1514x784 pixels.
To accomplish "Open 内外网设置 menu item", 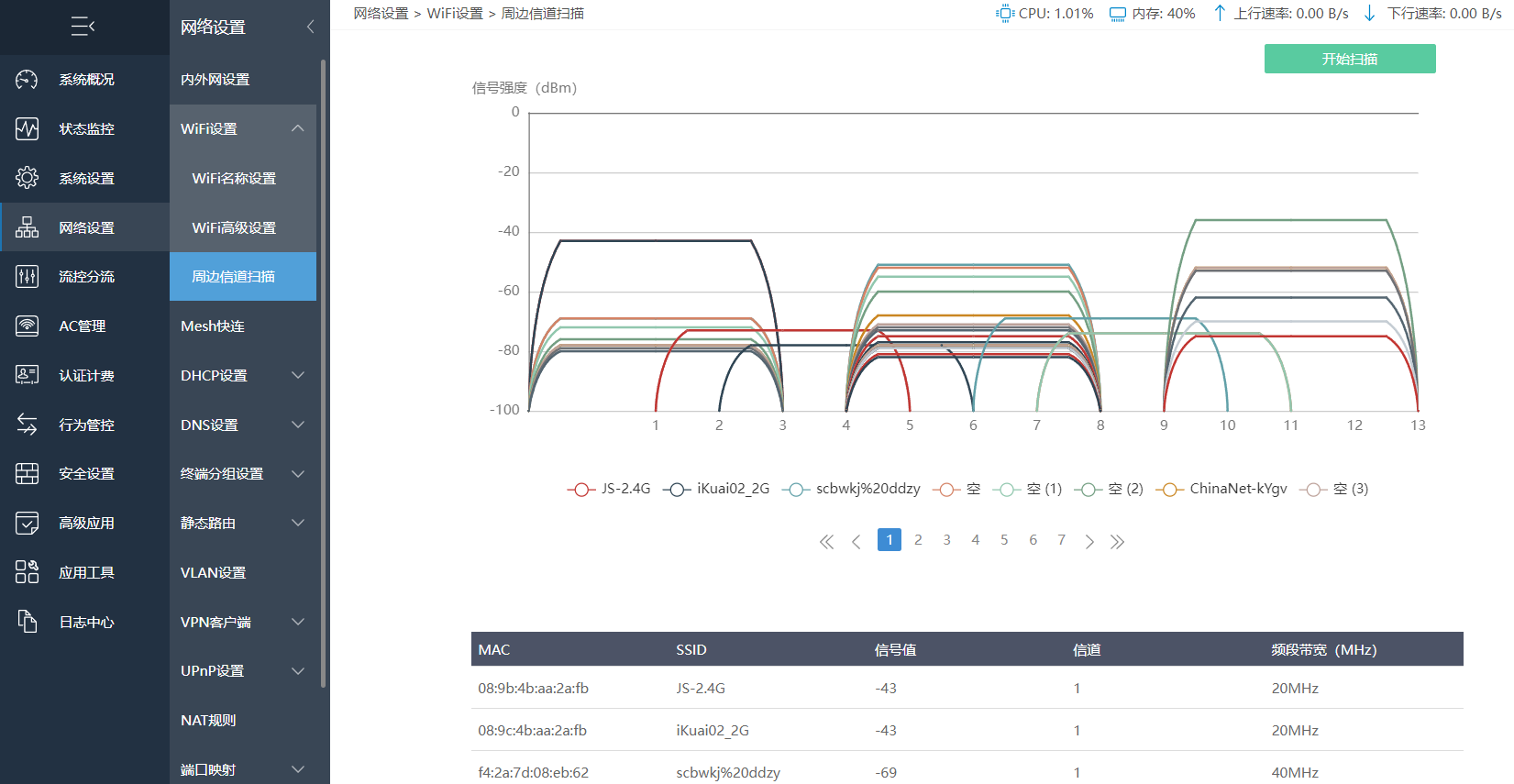I will pyautogui.click(x=243, y=80).
